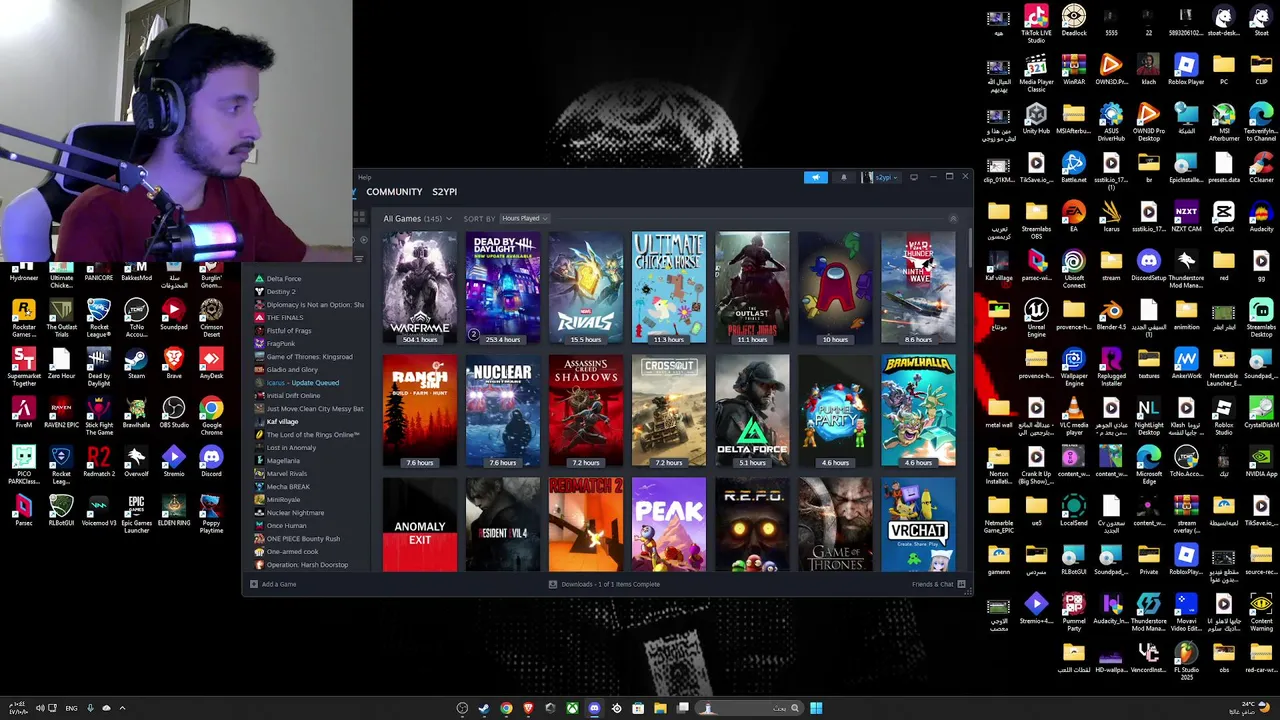Click Add a Game button

(x=273, y=584)
